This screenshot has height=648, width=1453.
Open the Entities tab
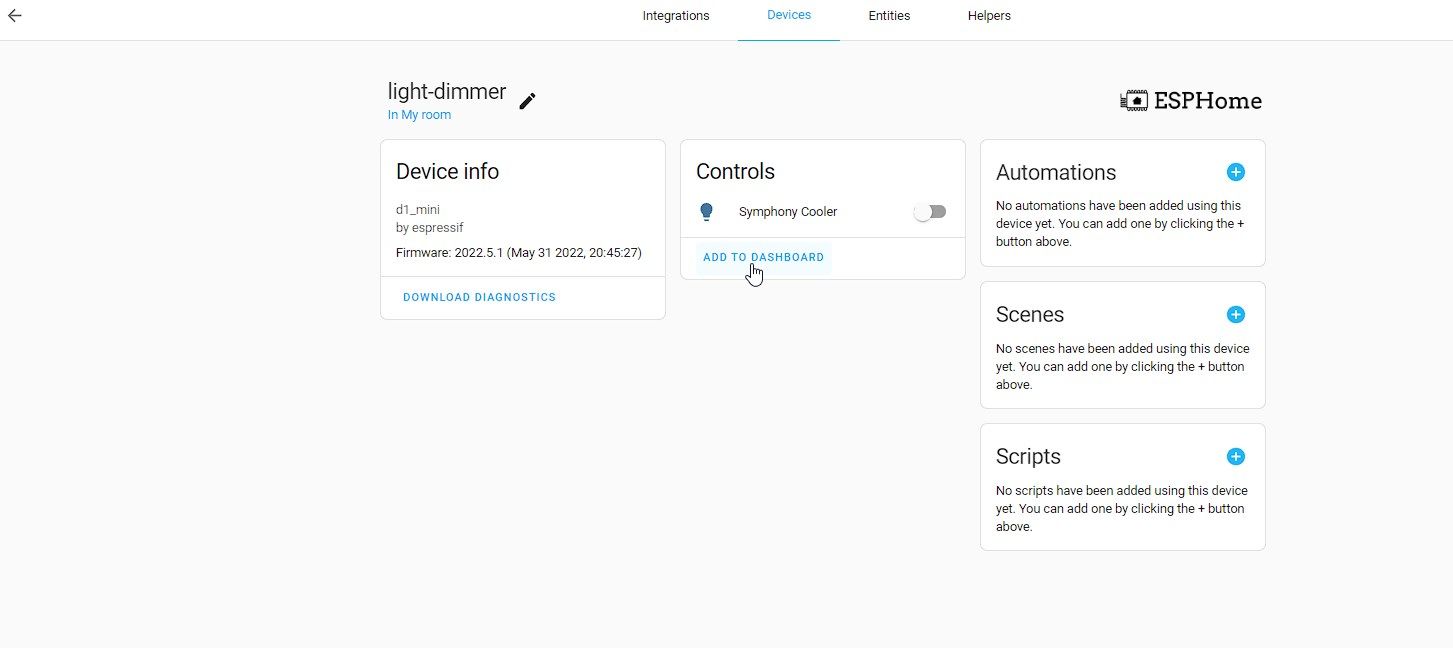coord(889,15)
